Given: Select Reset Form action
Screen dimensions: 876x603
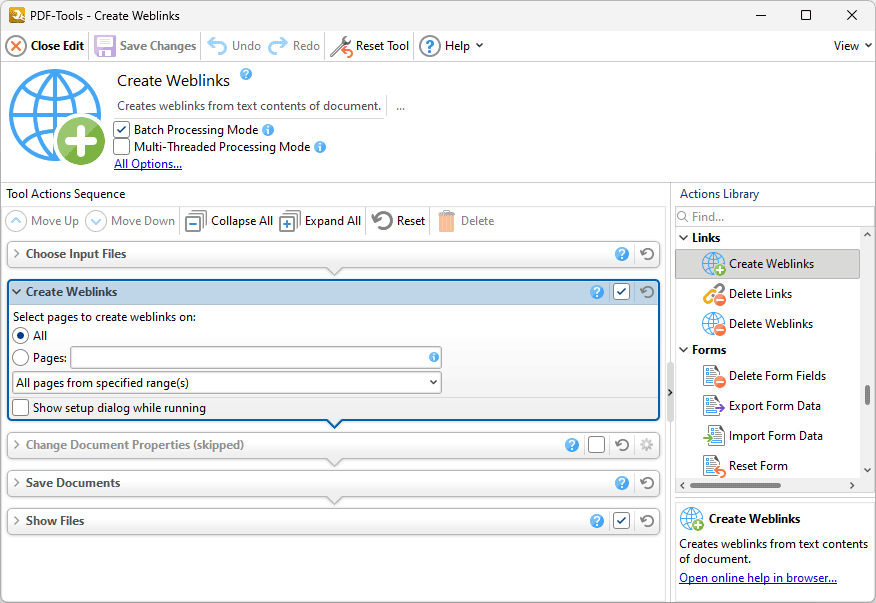Looking at the screenshot, I should point(768,466).
